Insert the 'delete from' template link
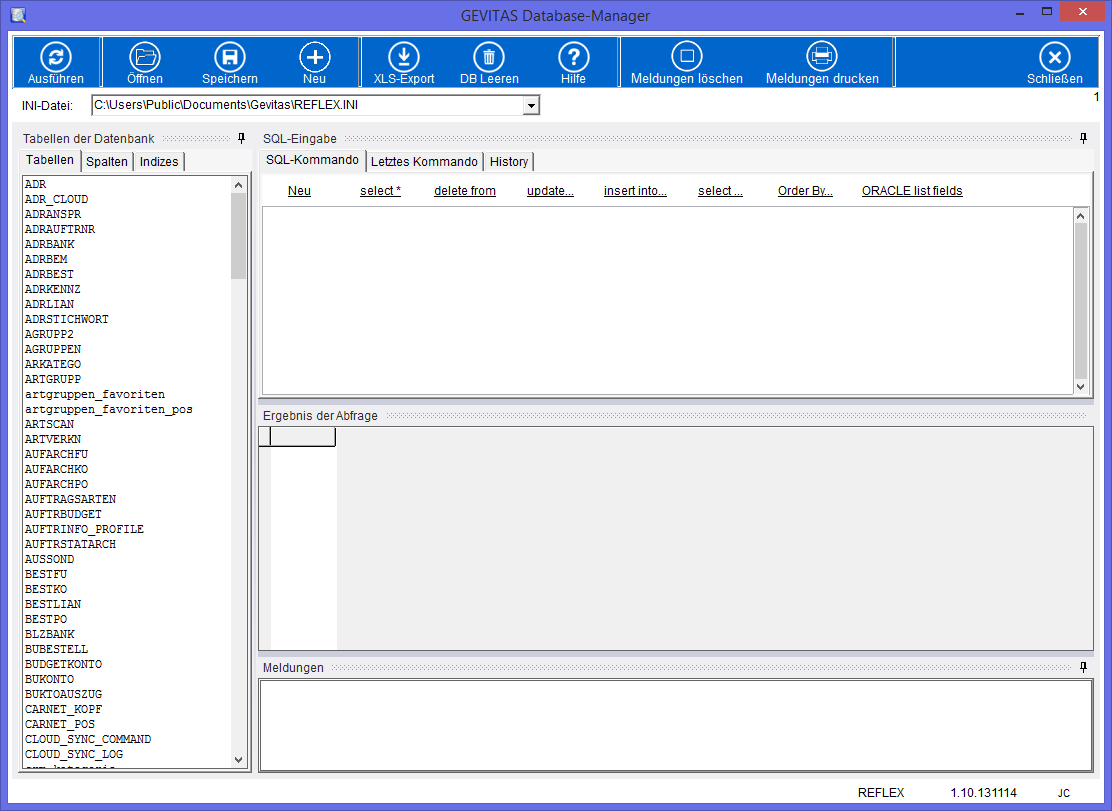The height and width of the screenshot is (811, 1112). point(465,191)
